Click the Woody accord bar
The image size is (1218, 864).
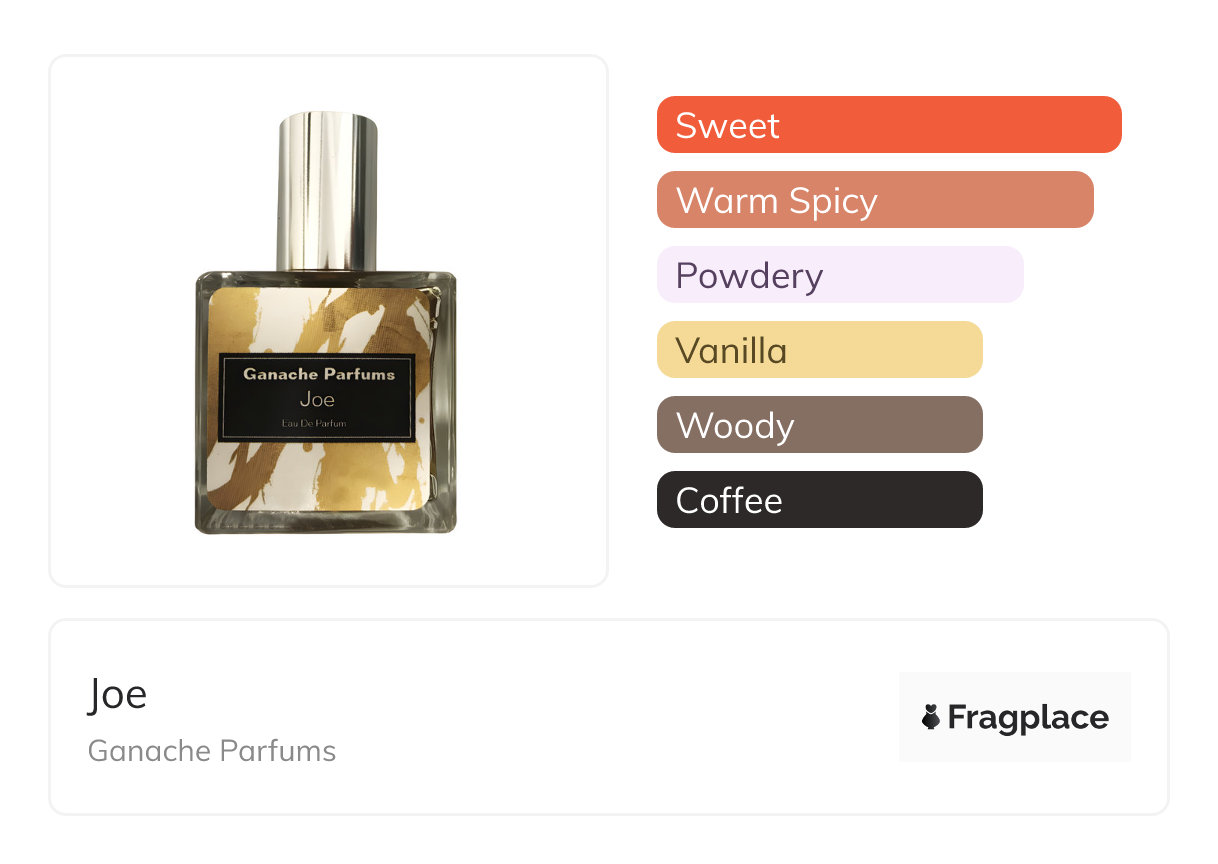820,425
